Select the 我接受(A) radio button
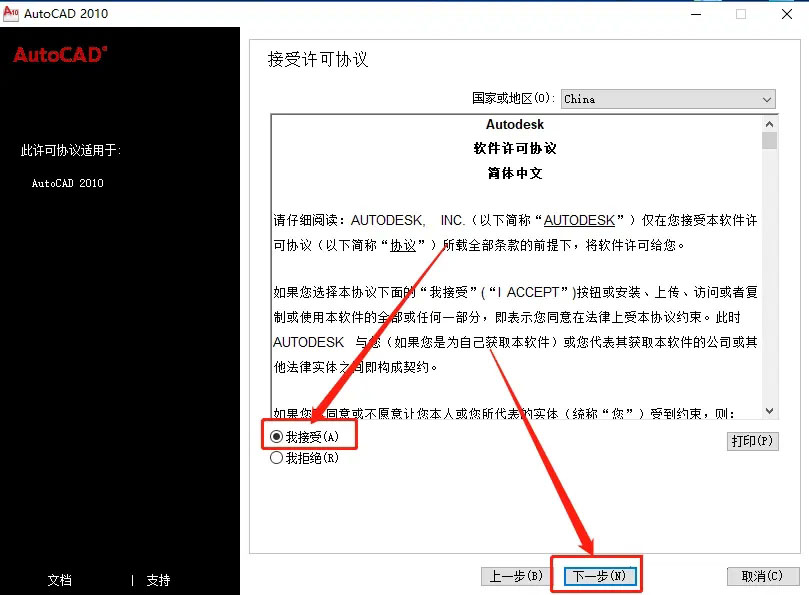 (x=276, y=434)
